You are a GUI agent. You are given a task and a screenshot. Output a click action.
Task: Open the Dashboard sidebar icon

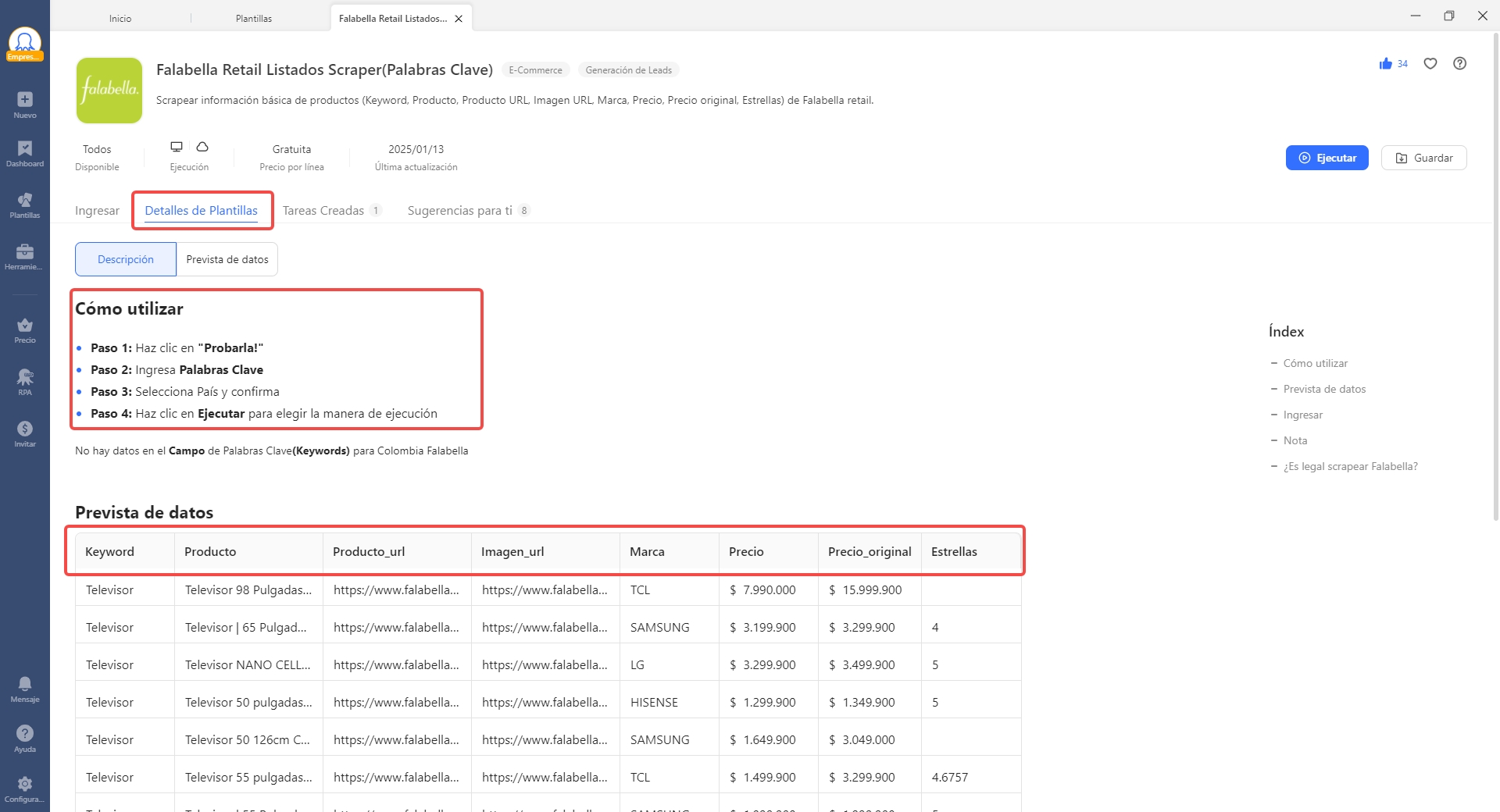click(x=25, y=149)
